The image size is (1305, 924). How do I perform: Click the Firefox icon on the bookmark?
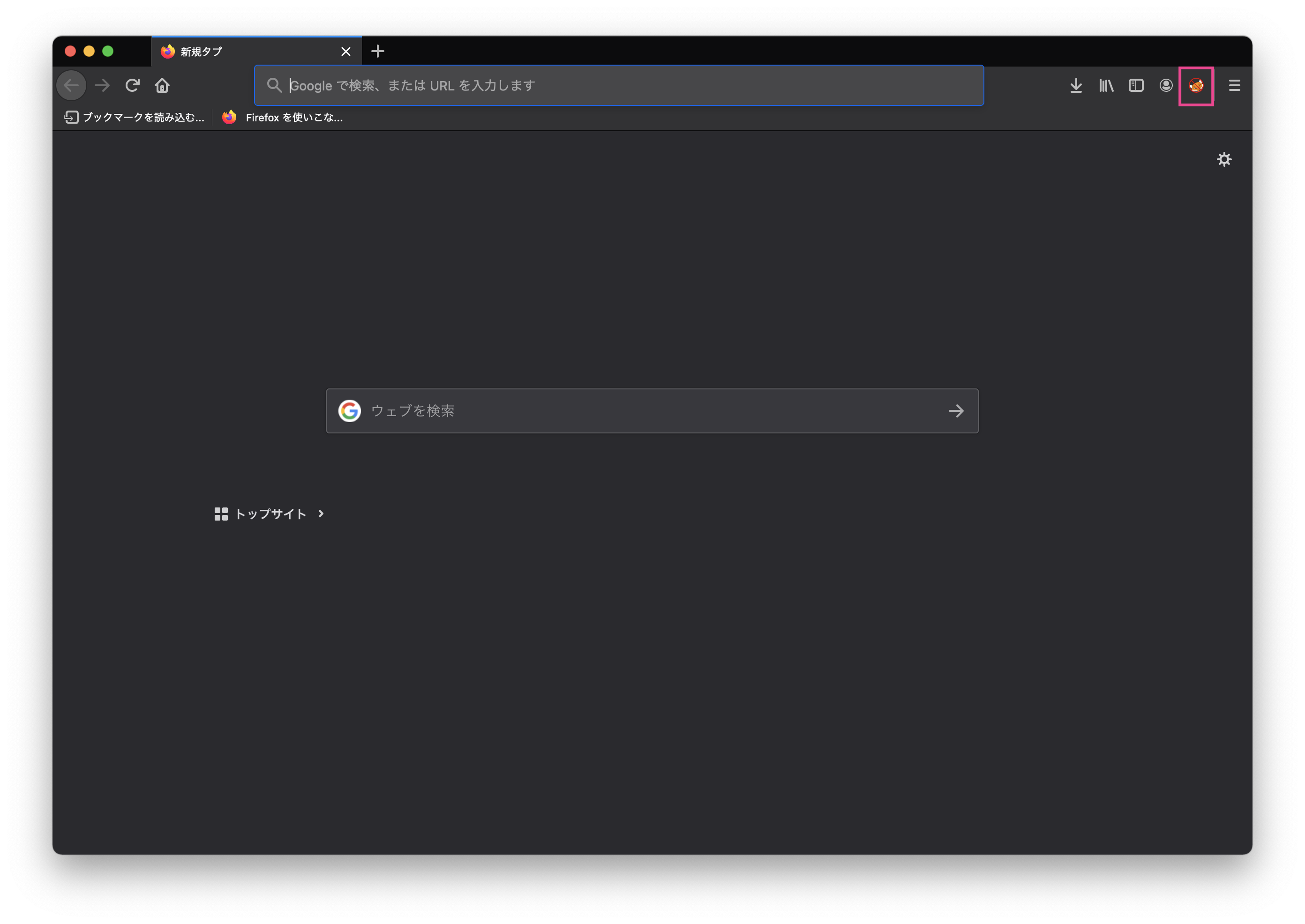229,117
